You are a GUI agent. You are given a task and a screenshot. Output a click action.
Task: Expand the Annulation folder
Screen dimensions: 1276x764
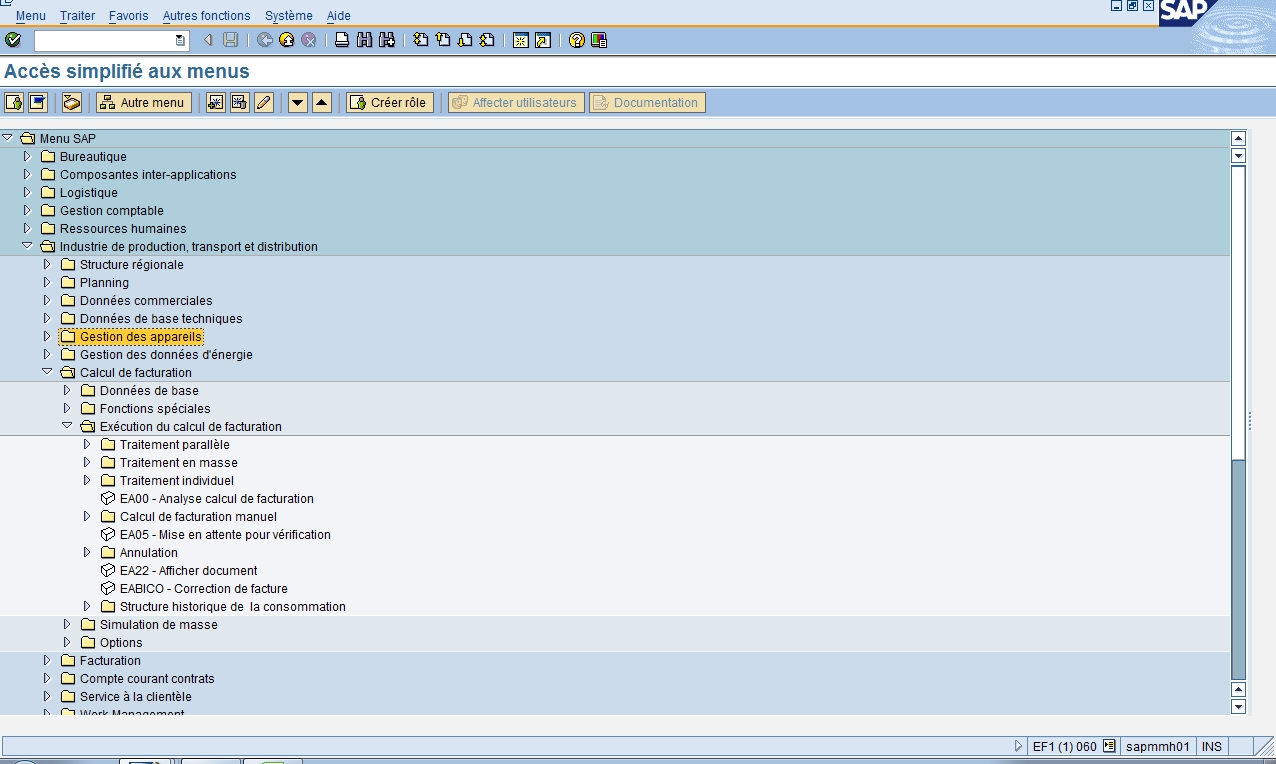[87, 552]
